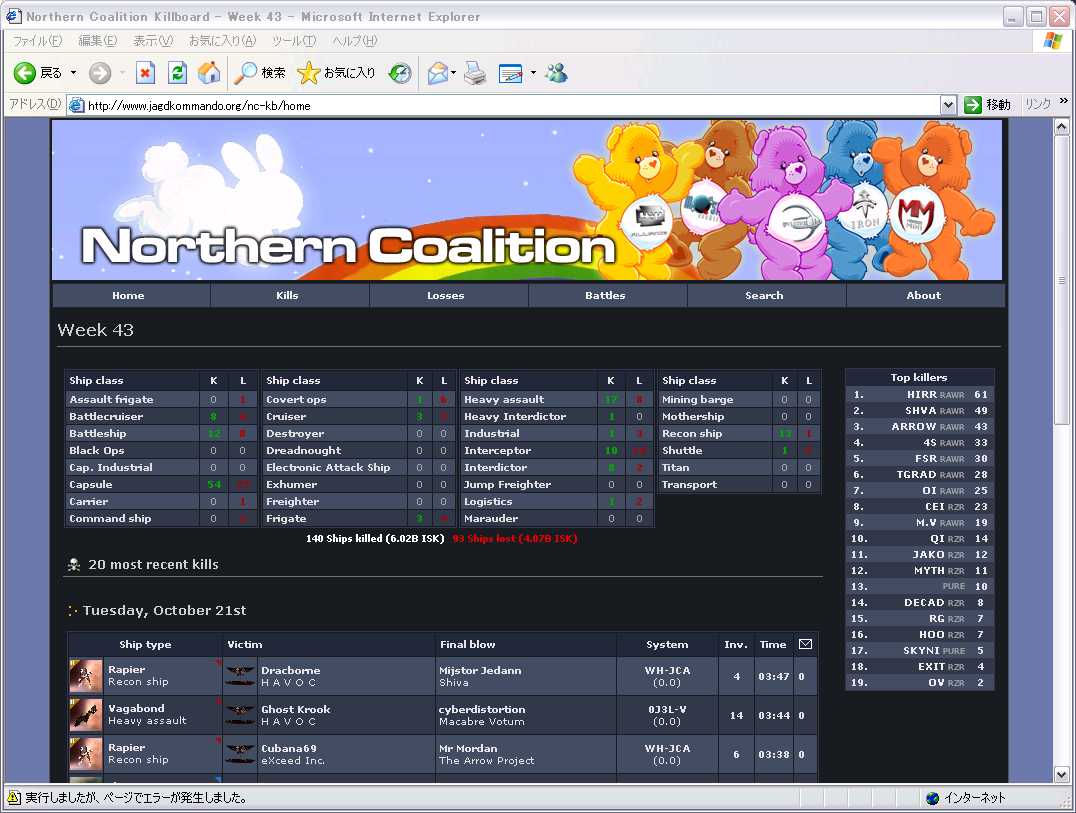The width and height of the screenshot is (1076, 813).
Task: Open the ヘルプ(H) menu
Action: tap(355, 41)
